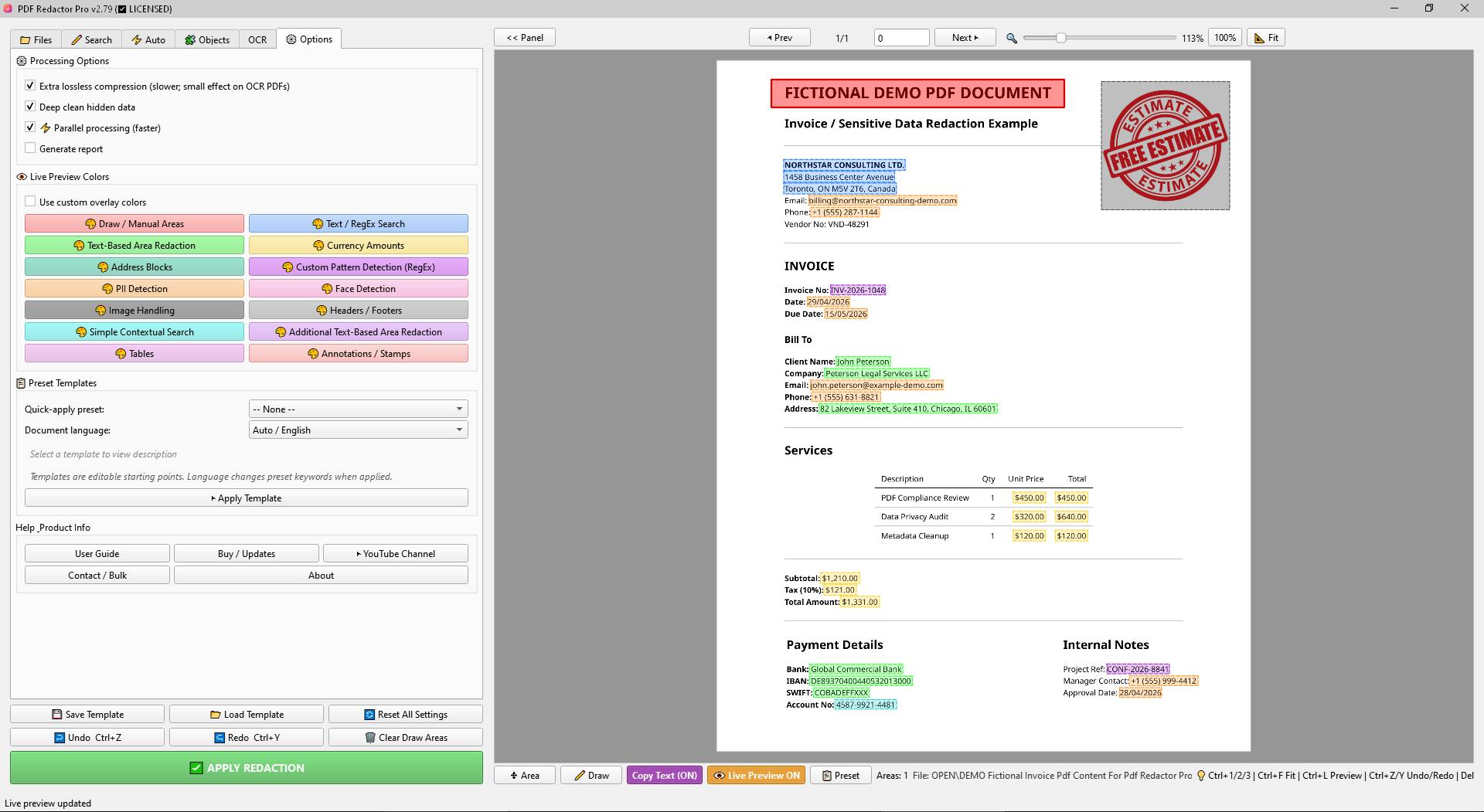The height and width of the screenshot is (812, 1484).
Task: Collapse the left panel with << Panel
Action: 525,38
